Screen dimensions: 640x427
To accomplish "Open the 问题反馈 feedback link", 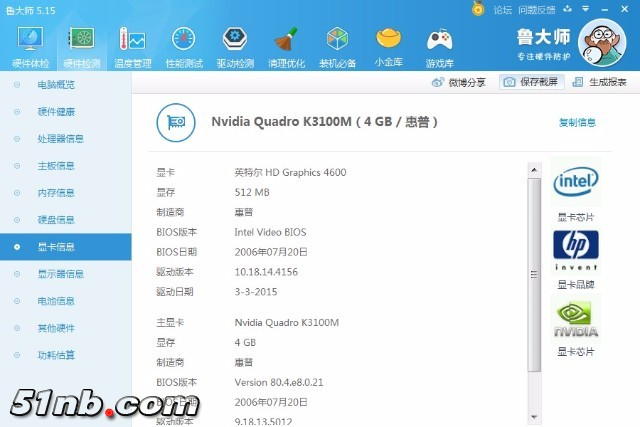I will (537, 10).
